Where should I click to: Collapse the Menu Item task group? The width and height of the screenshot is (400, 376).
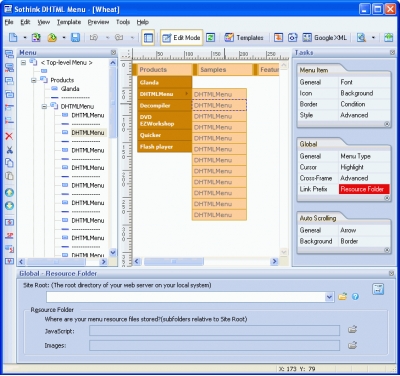tap(387, 124)
